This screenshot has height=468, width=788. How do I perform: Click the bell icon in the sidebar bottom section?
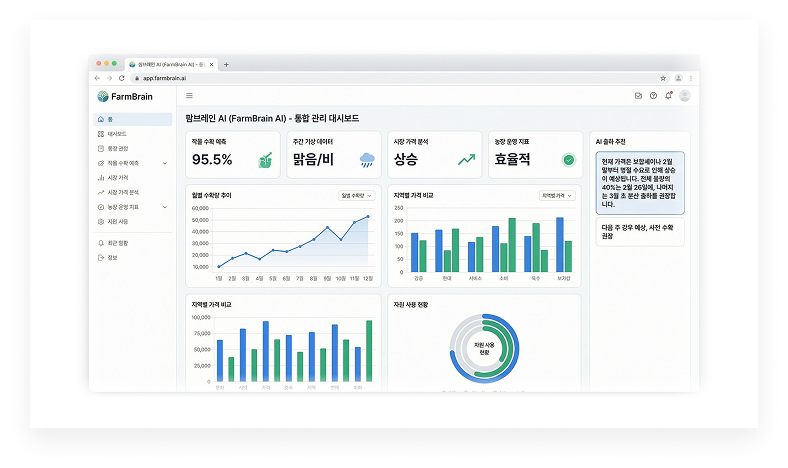101,243
